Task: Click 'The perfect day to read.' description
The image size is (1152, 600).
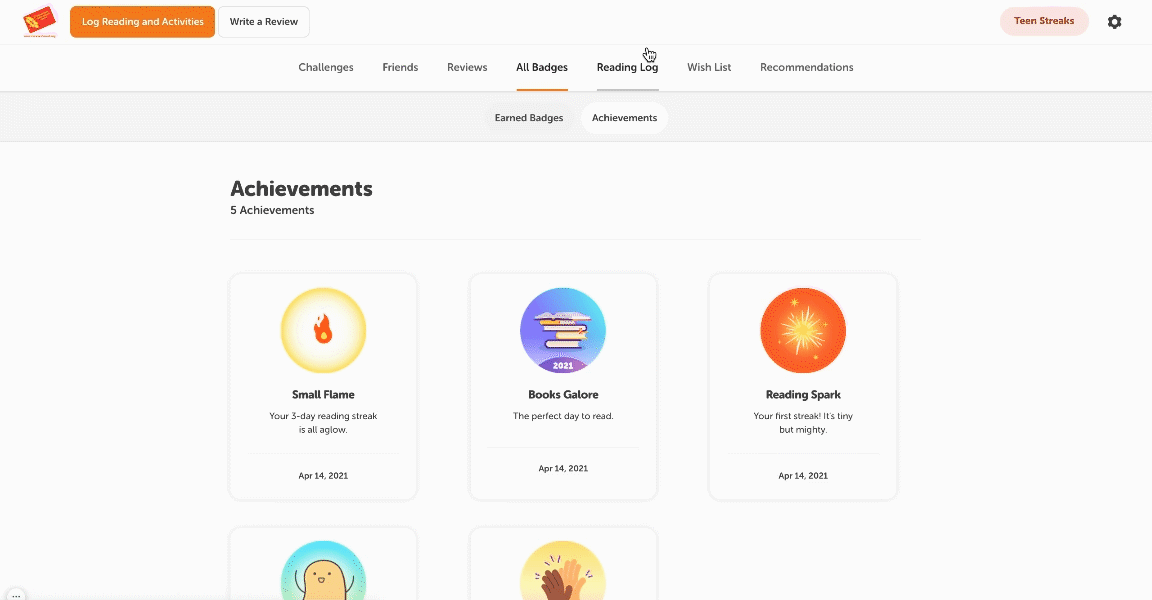Action: point(563,416)
